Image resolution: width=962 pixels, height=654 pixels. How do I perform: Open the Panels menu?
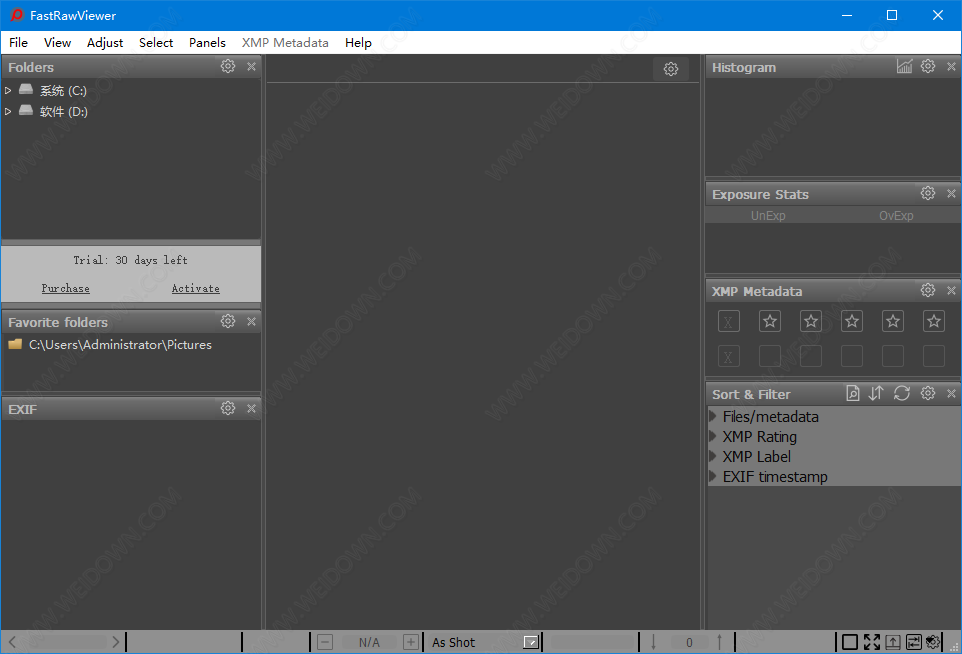tap(207, 42)
